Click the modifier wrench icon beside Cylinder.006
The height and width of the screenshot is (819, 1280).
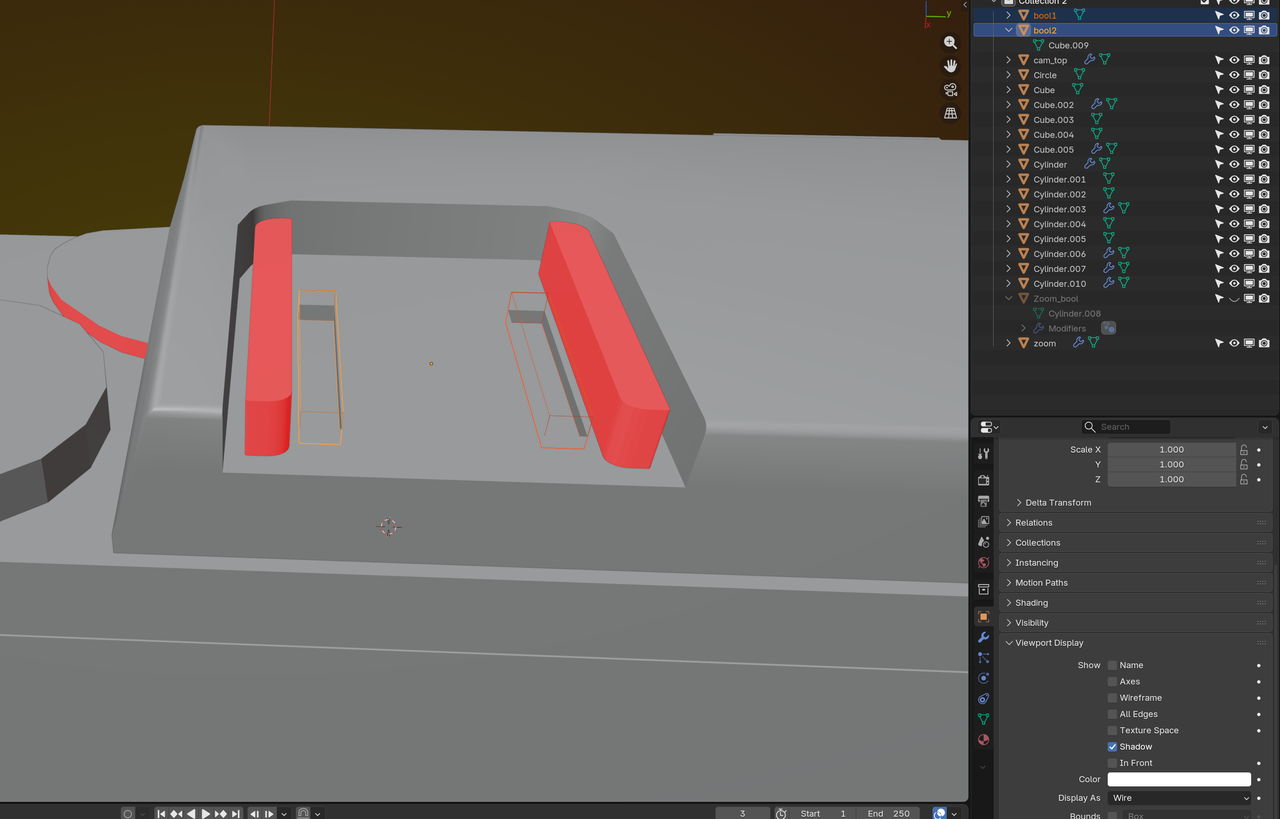[x=1108, y=254]
